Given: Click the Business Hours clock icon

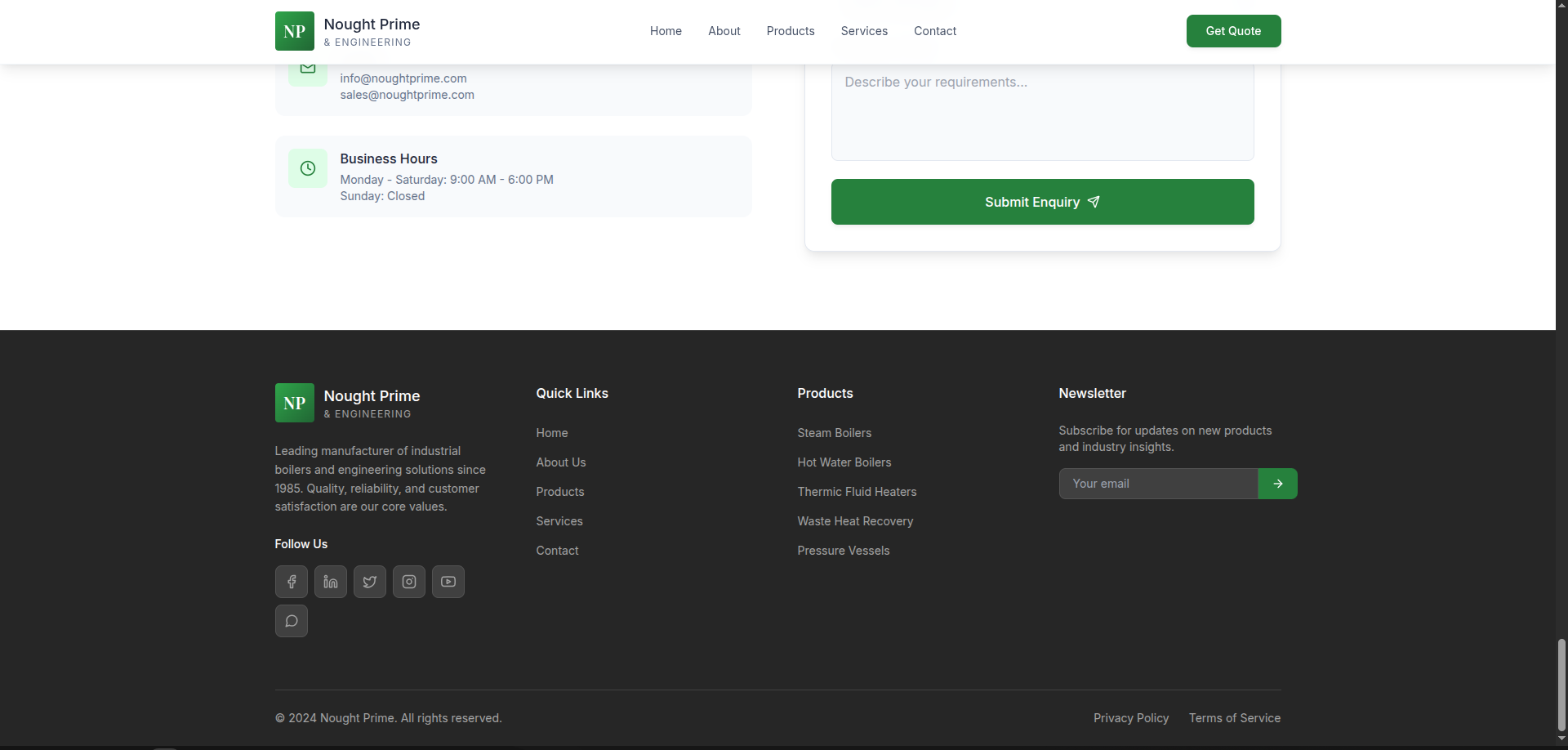Looking at the screenshot, I should tap(307, 168).
